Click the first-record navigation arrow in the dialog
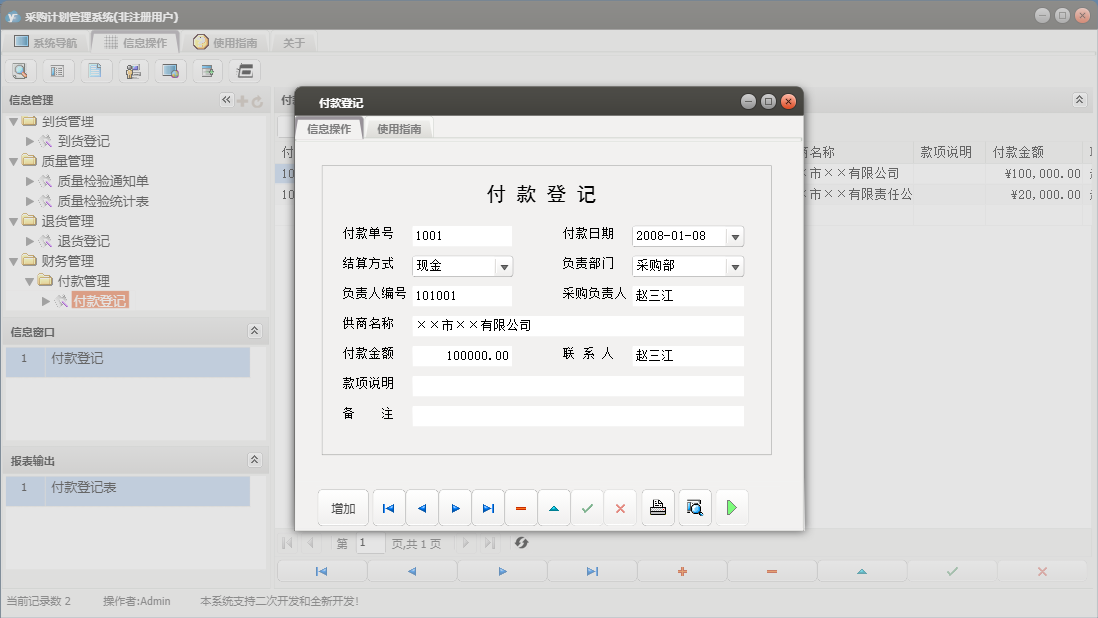This screenshot has width=1098, height=618. [388, 507]
